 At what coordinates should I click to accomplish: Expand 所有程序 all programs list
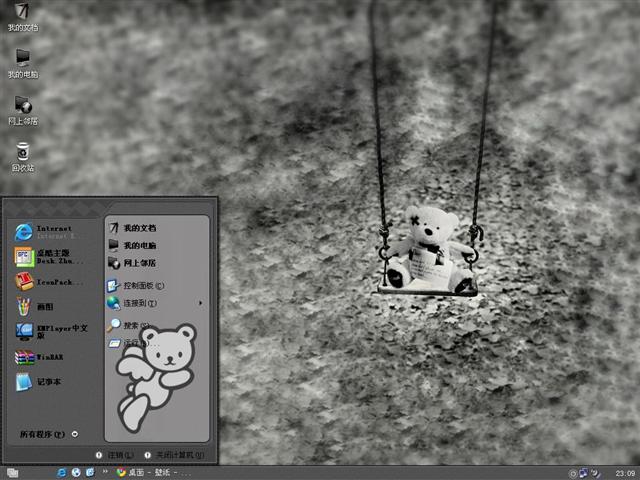(49, 434)
